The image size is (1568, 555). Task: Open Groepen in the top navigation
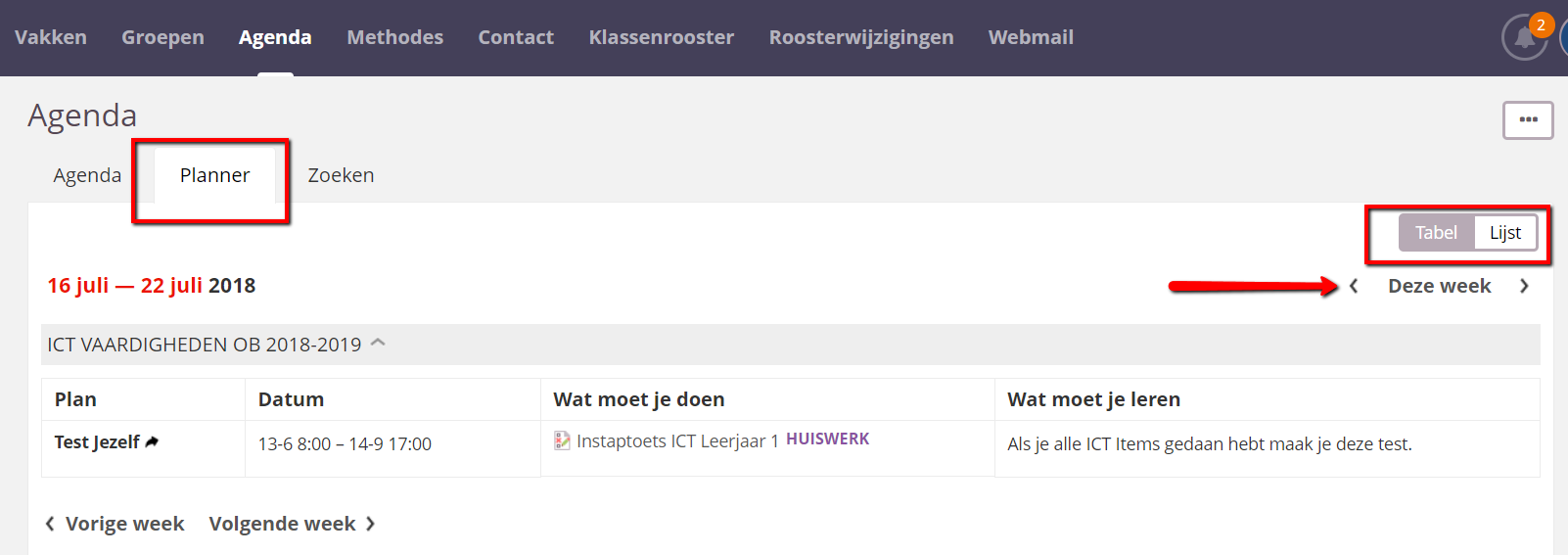point(162,37)
